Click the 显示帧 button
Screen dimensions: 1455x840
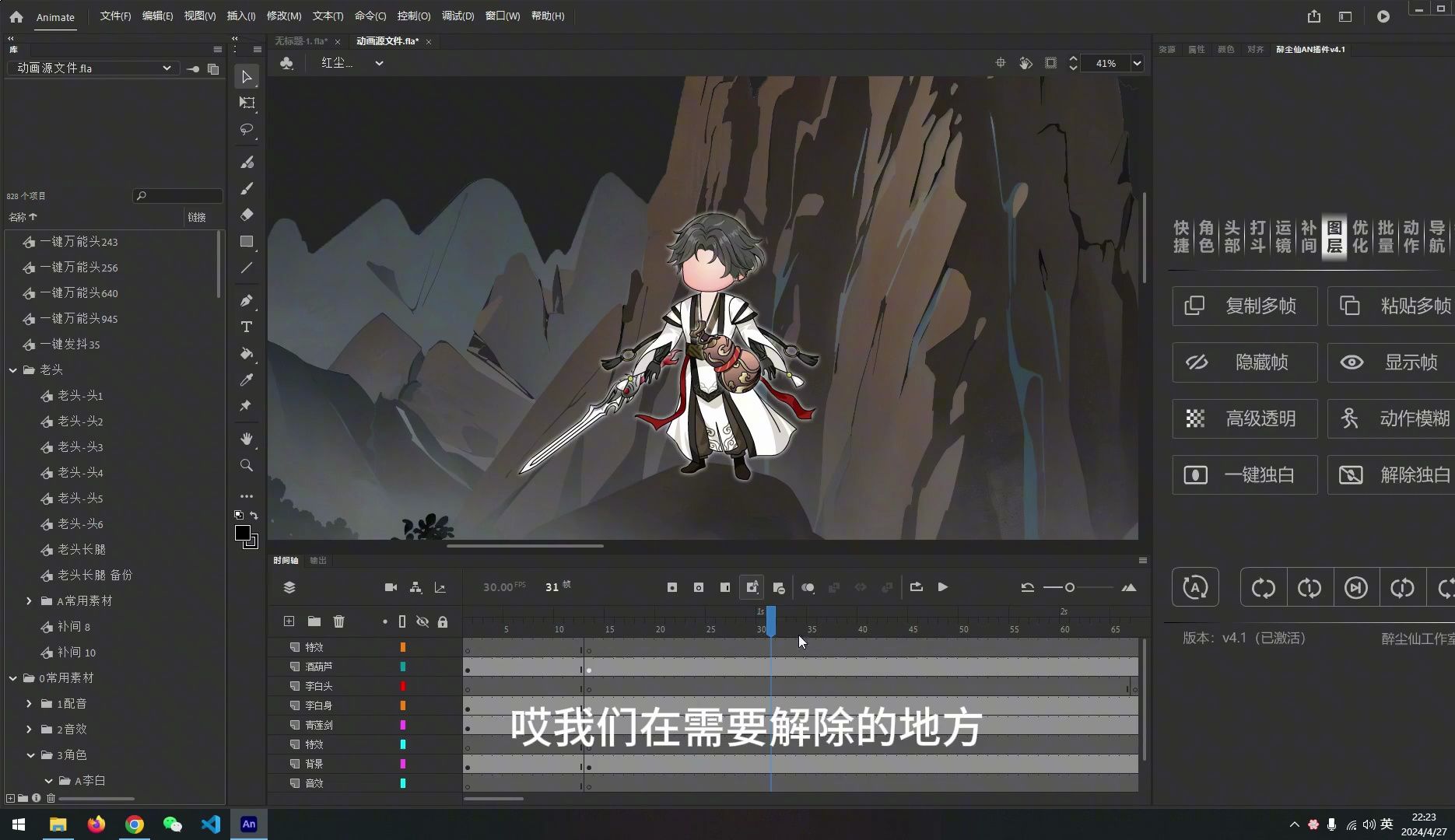click(1391, 362)
